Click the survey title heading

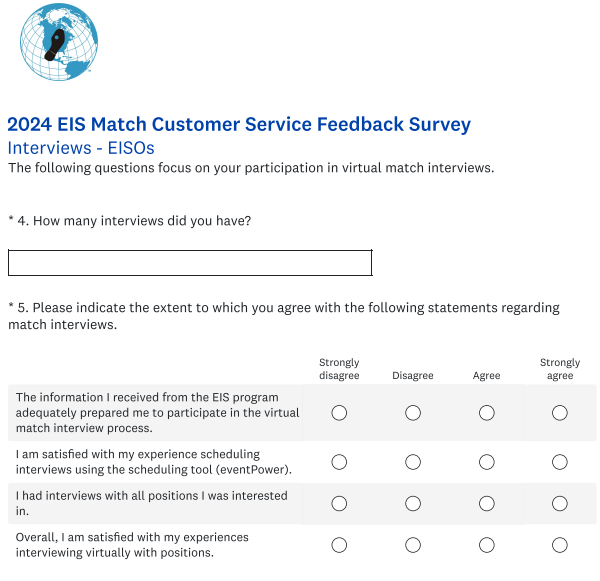(239, 125)
